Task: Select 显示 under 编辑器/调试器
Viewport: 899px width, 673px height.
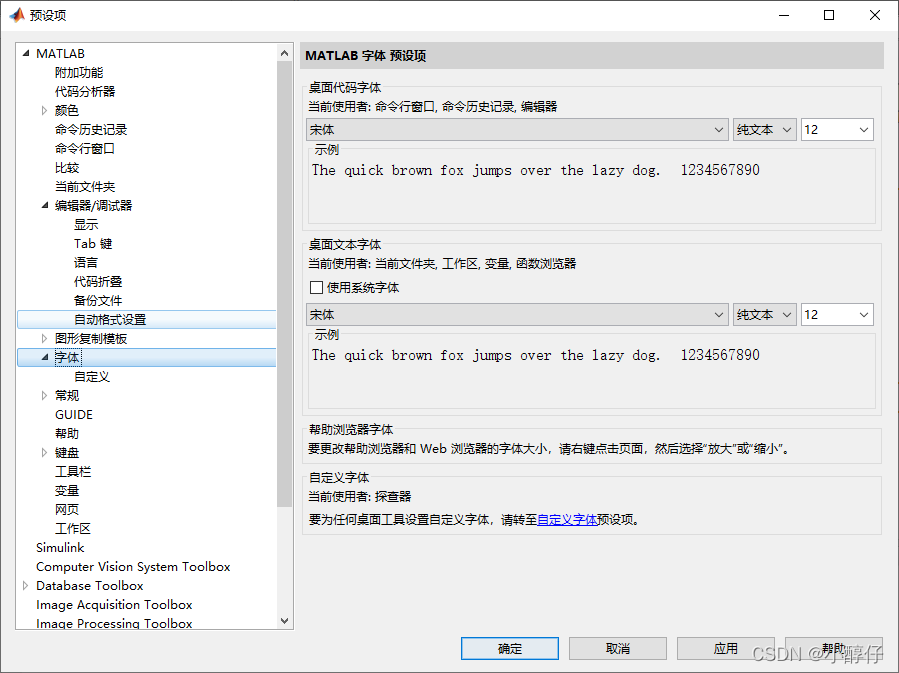Action: tap(86, 224)
